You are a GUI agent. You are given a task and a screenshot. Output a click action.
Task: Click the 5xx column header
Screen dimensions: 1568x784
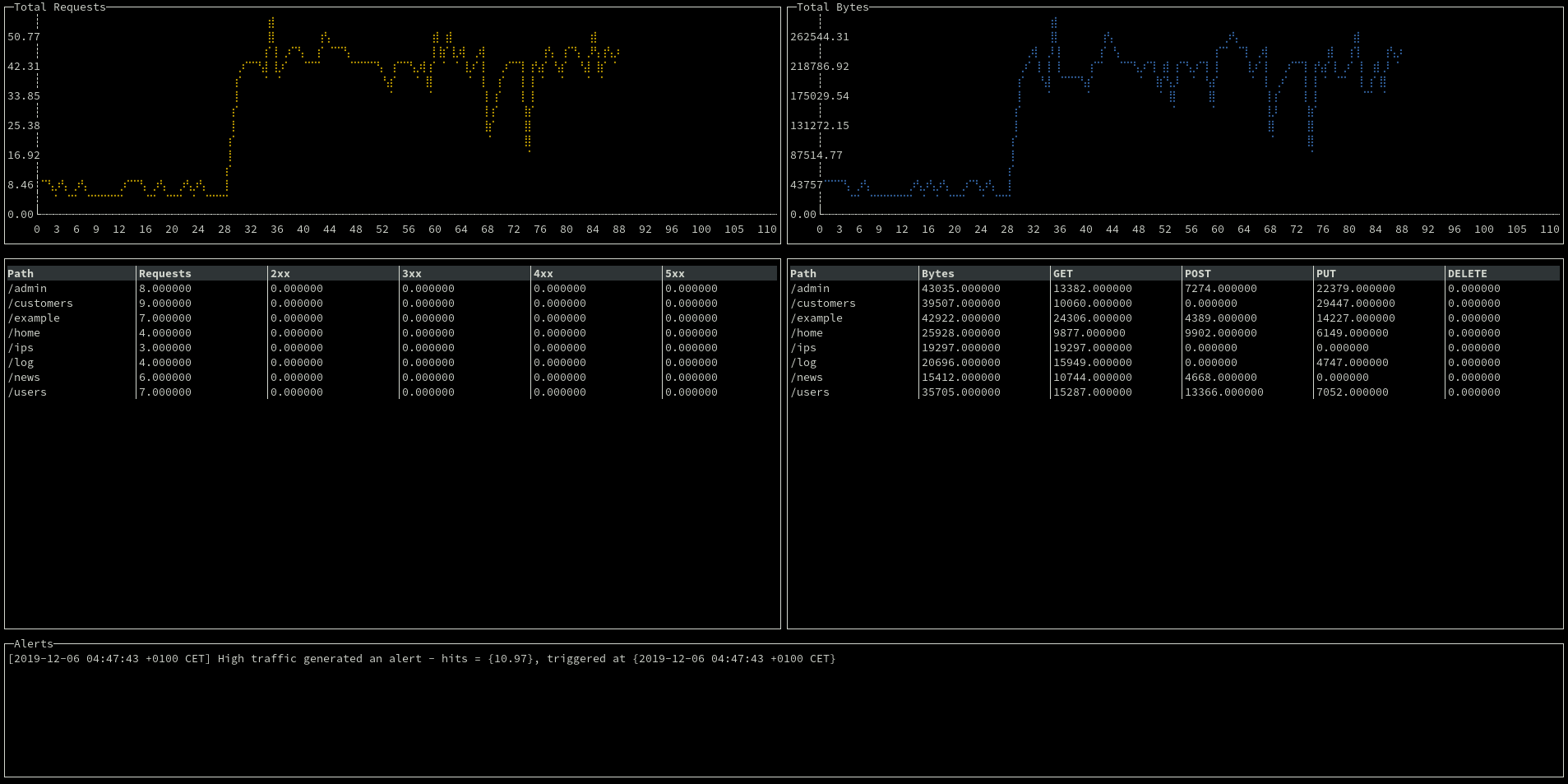pos(675,273)
